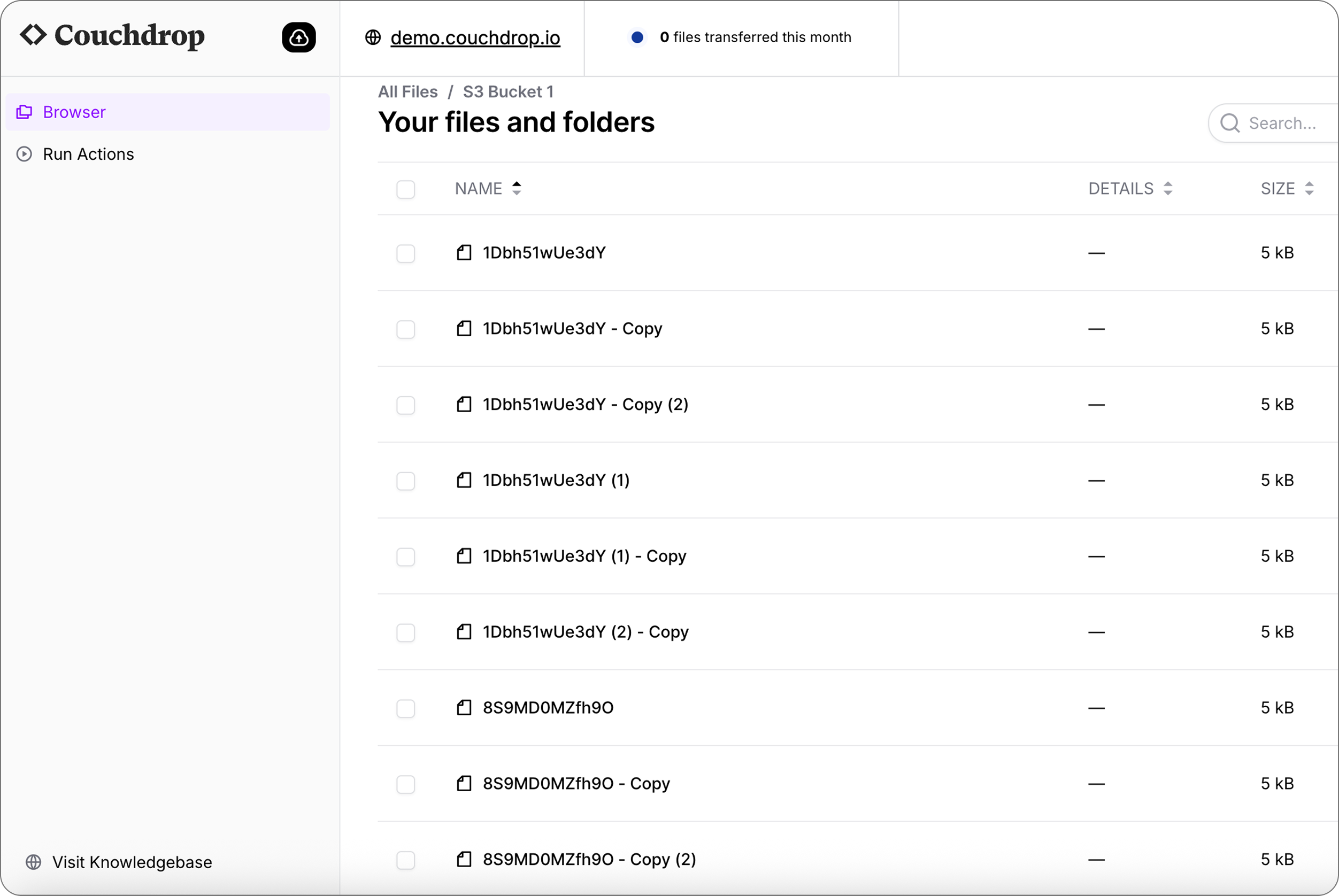The height and width of the screenshot is (896, 1339).
Task: Click the details dash for 8S9MD0MZfh9O
Action: pos(1096,708)
